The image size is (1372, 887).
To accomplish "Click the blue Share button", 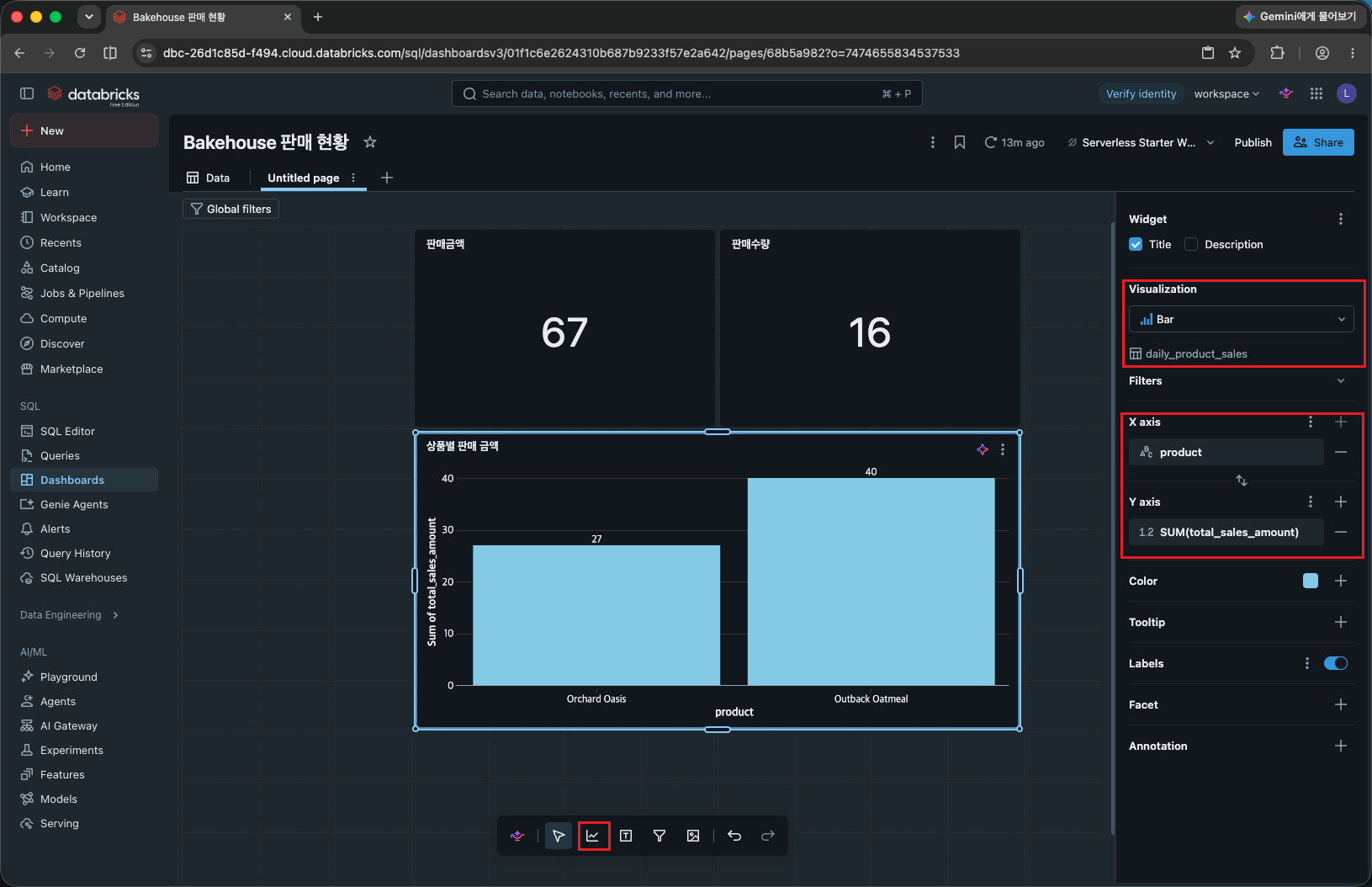I will pos(1318,142).
